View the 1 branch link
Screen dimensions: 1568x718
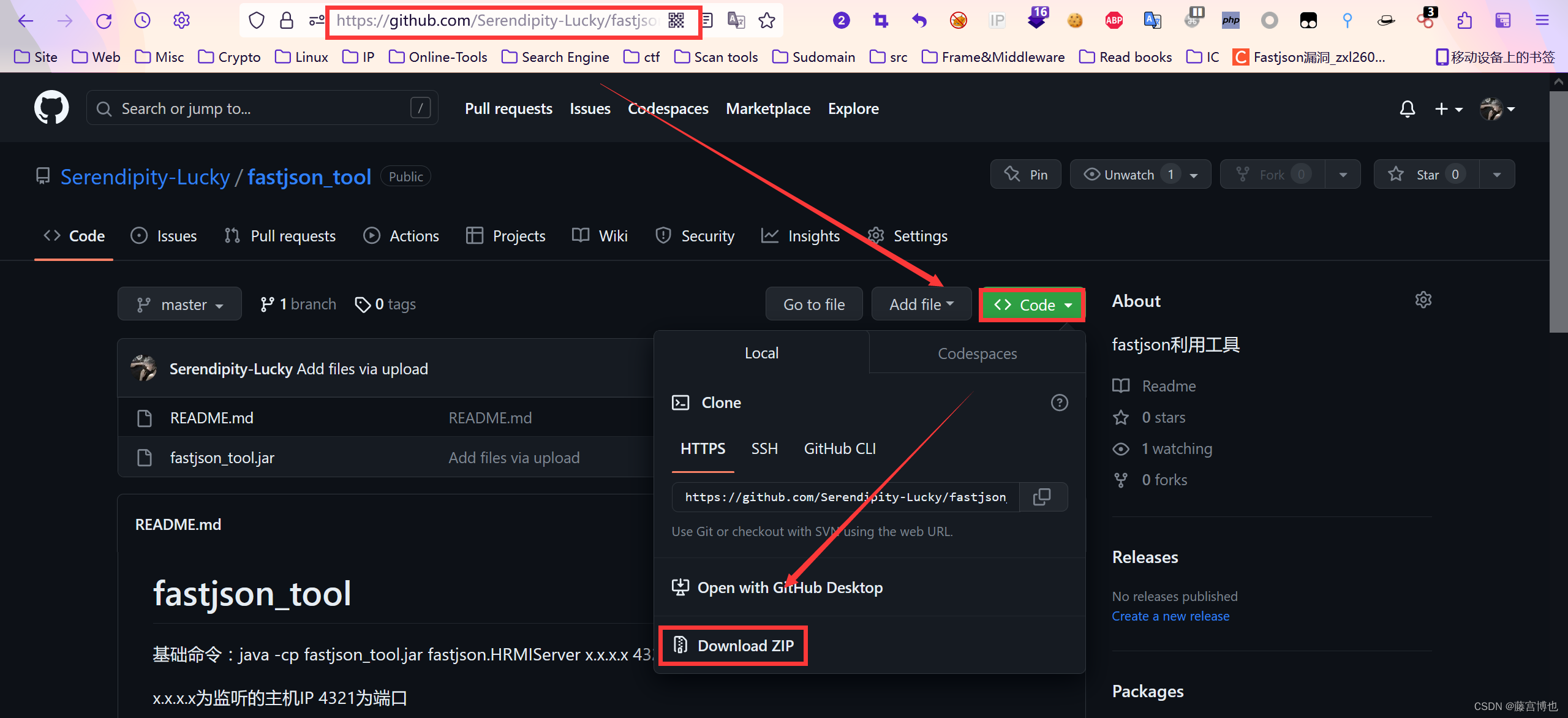pyautogui.click(x=298, y=304)
